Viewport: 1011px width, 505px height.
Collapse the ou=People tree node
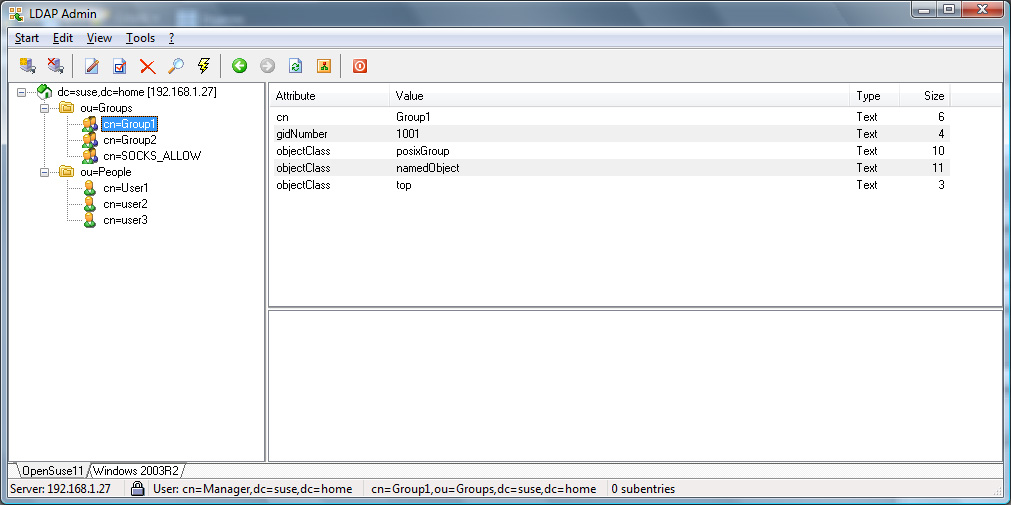[x=44, y=173]
